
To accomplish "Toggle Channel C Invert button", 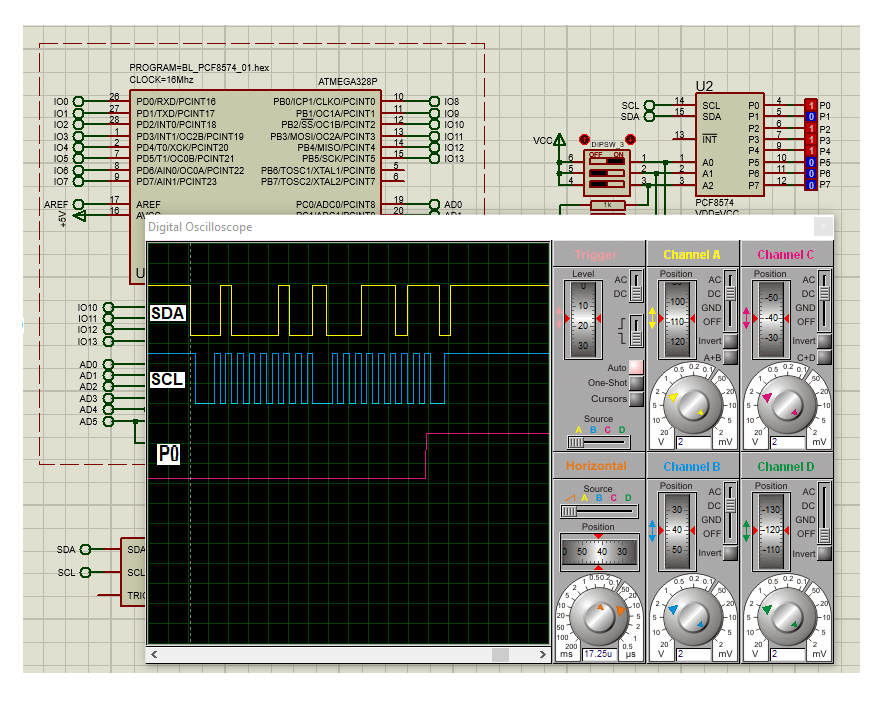I will 824,341.
